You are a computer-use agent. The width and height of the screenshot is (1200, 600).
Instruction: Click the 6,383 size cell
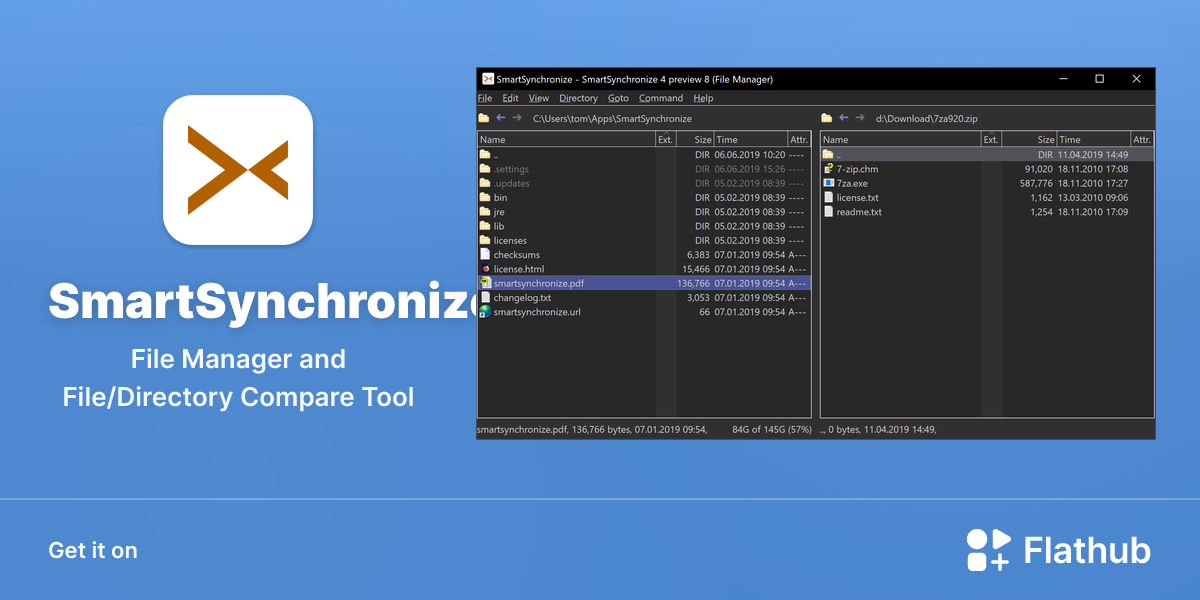tap(699, 255)
